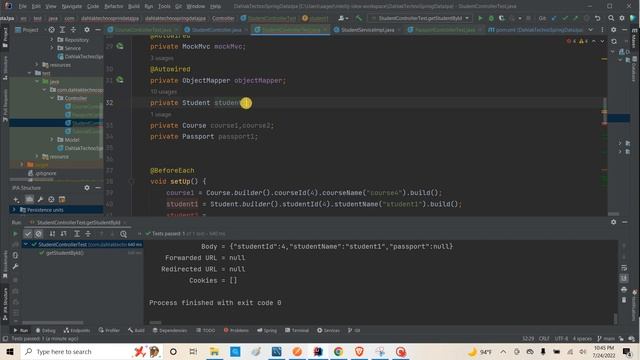Open Search Everywhere magnifier icon

[611, 18]
